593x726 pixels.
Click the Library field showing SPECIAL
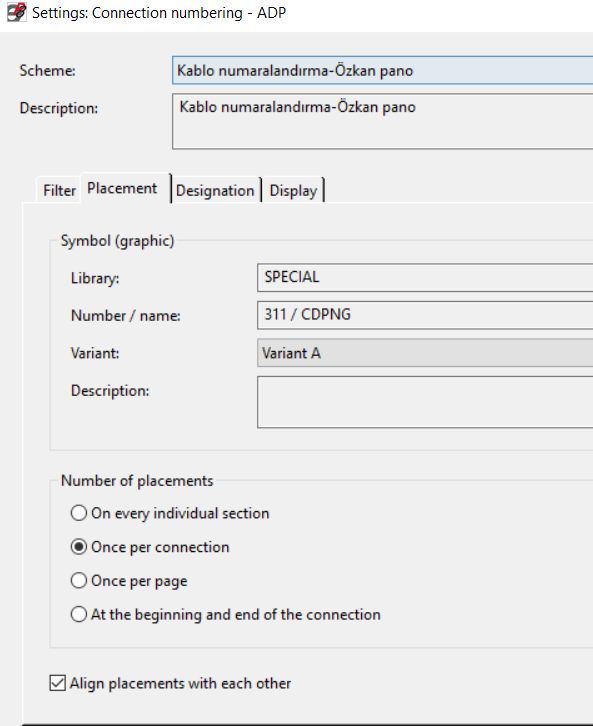click(425, 277)
